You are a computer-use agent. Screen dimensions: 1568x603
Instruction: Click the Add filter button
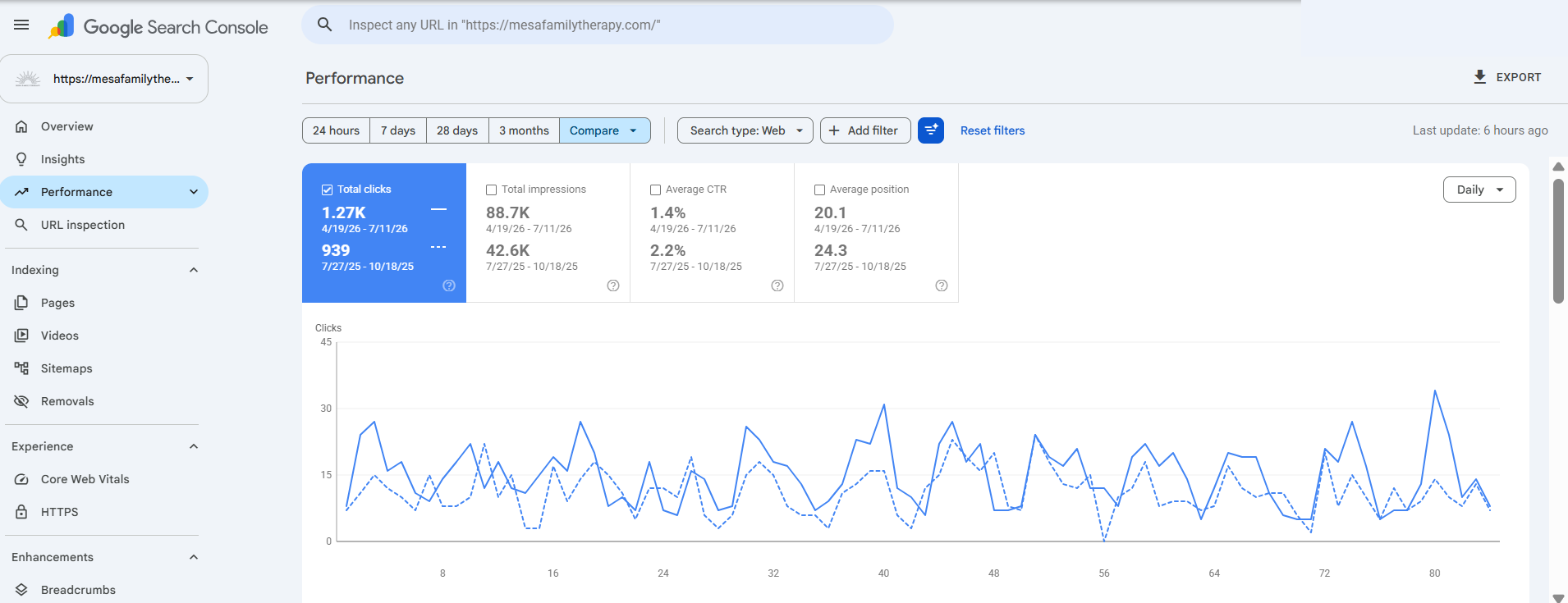[865, 130]
